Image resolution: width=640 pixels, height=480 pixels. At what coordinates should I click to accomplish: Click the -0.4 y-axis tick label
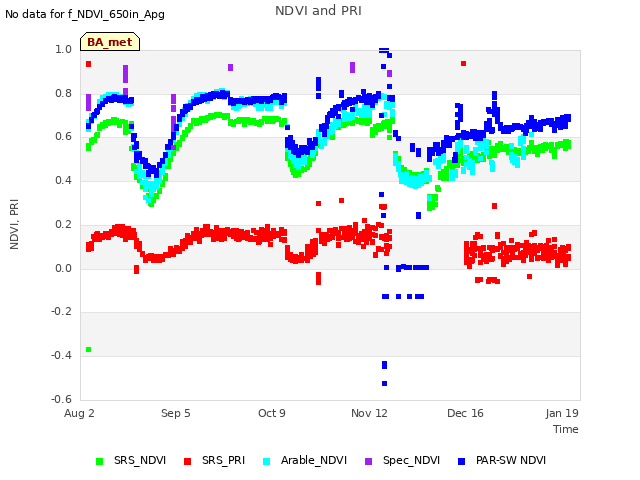(62, 356)
